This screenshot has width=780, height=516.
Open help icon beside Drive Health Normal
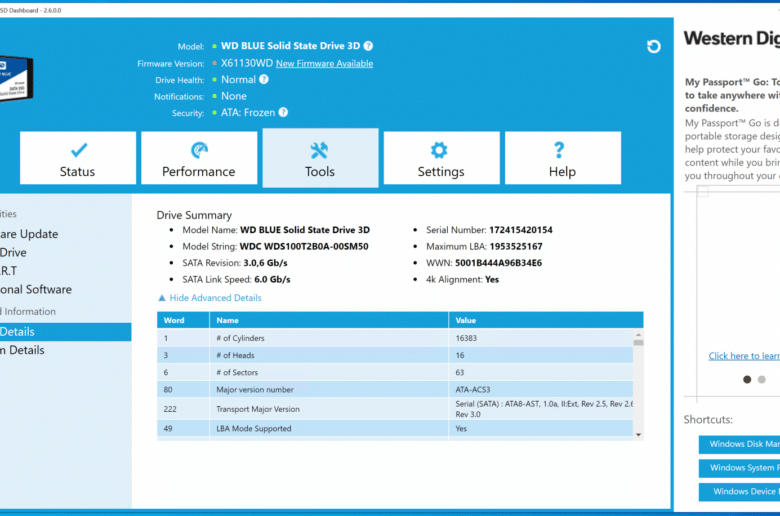click(x=264, y=79)
